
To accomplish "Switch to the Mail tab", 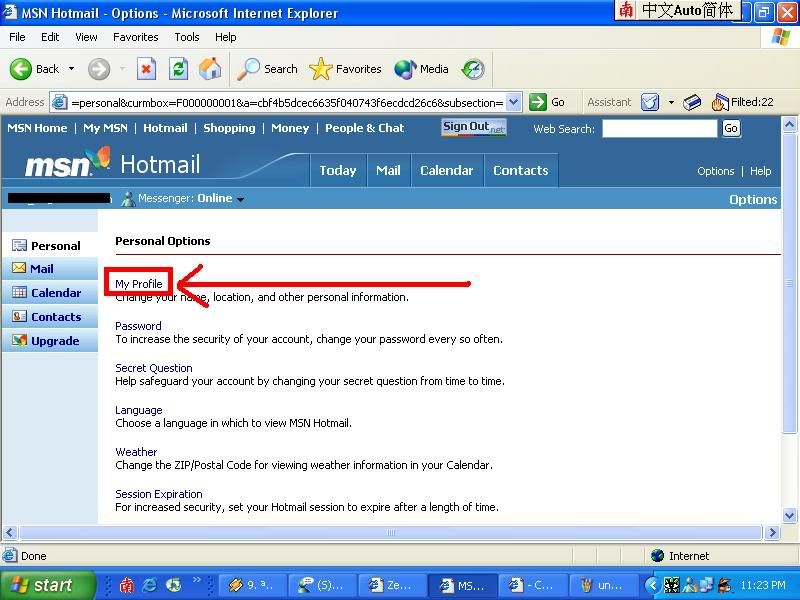I will pos(388,170).
